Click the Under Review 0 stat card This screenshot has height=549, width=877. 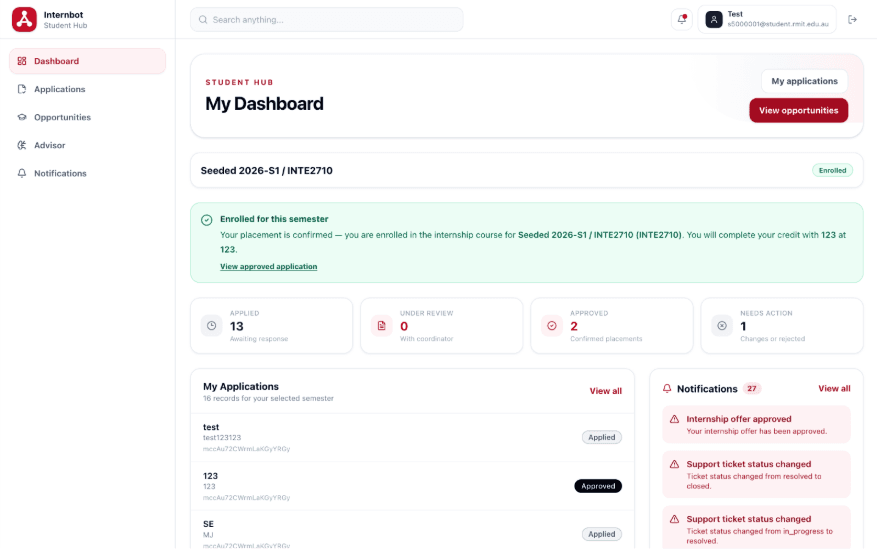pyautogui.click(x=442, y=325)
